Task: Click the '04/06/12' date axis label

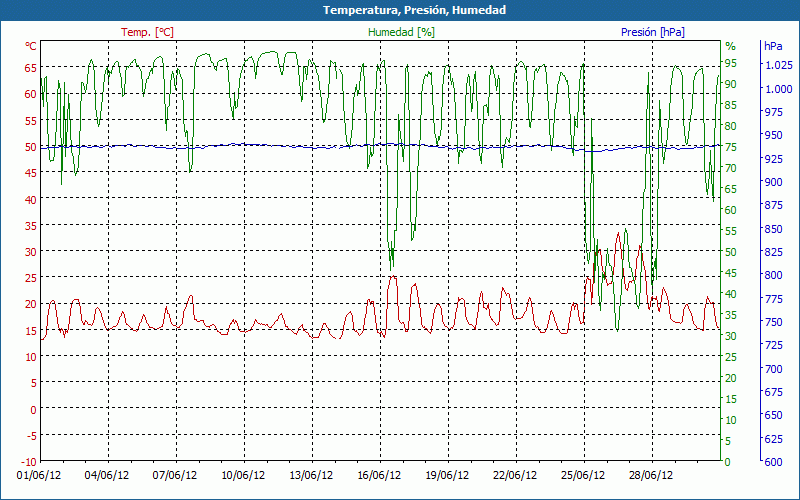Action: 107,476
